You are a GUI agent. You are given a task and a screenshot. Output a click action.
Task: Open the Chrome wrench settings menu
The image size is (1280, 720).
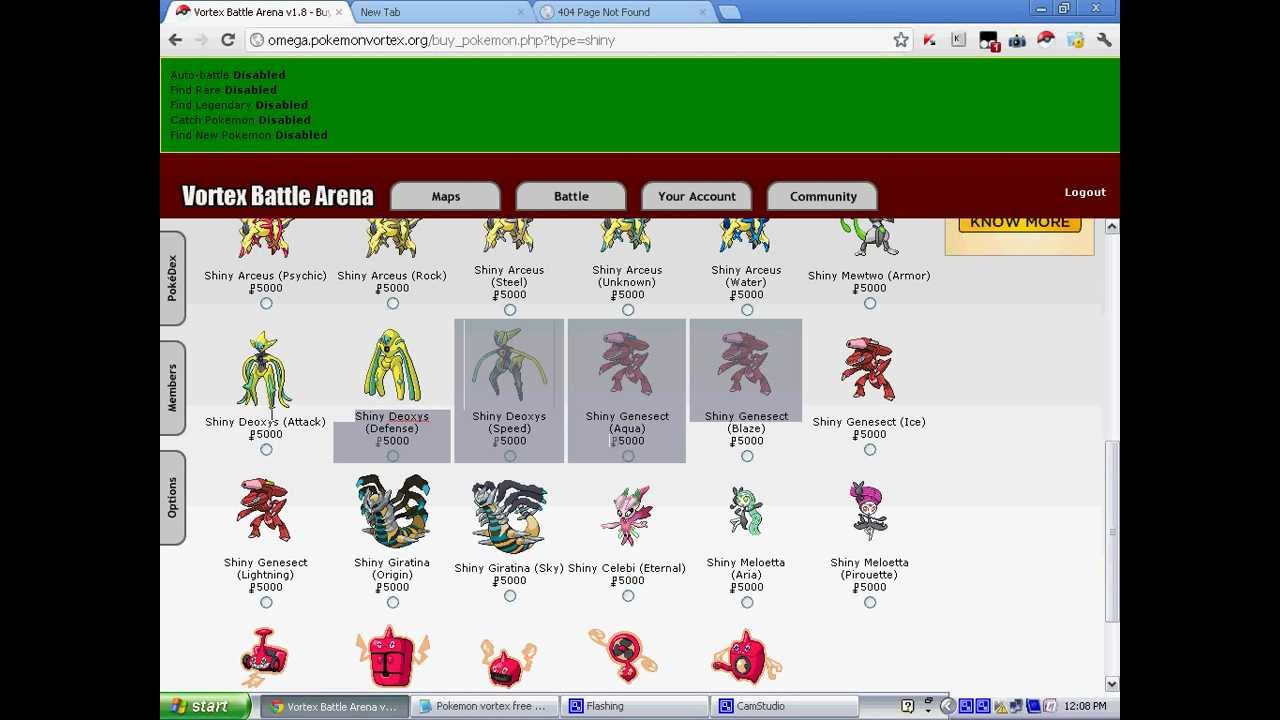(x=1104, y=40)
